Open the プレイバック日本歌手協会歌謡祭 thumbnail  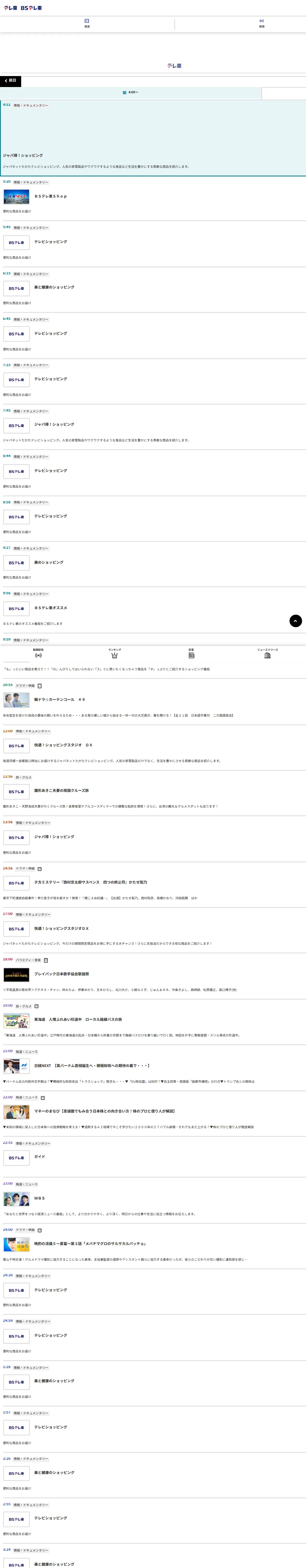[16, 975]
